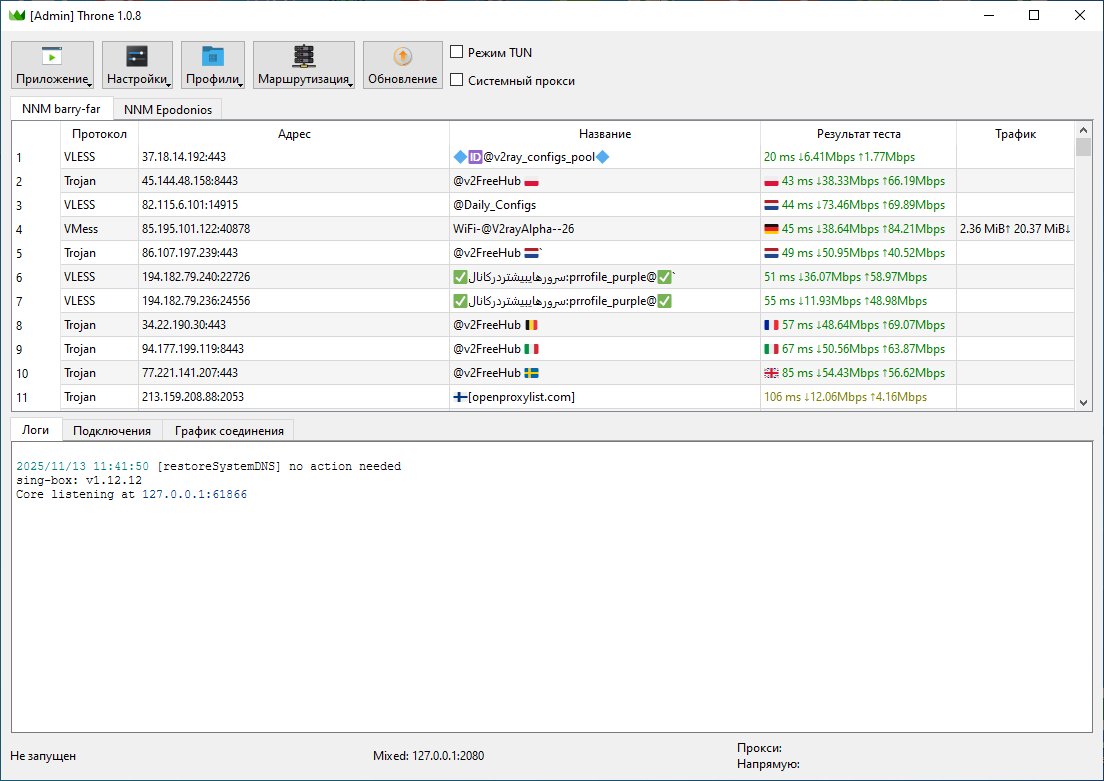Open the Настройки settings icon
Image resolution: width=1104 pixels, height=781 pixels.
137,57
